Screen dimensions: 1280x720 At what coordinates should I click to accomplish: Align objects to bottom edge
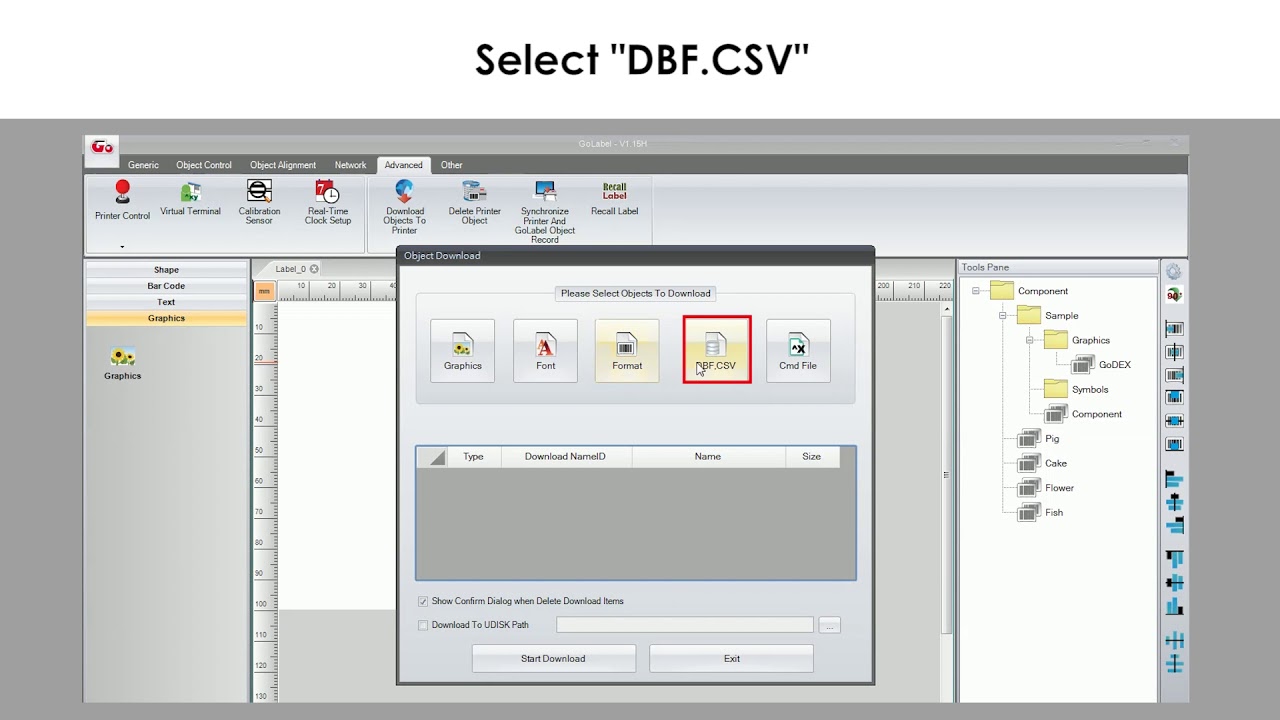(1174, 606)
